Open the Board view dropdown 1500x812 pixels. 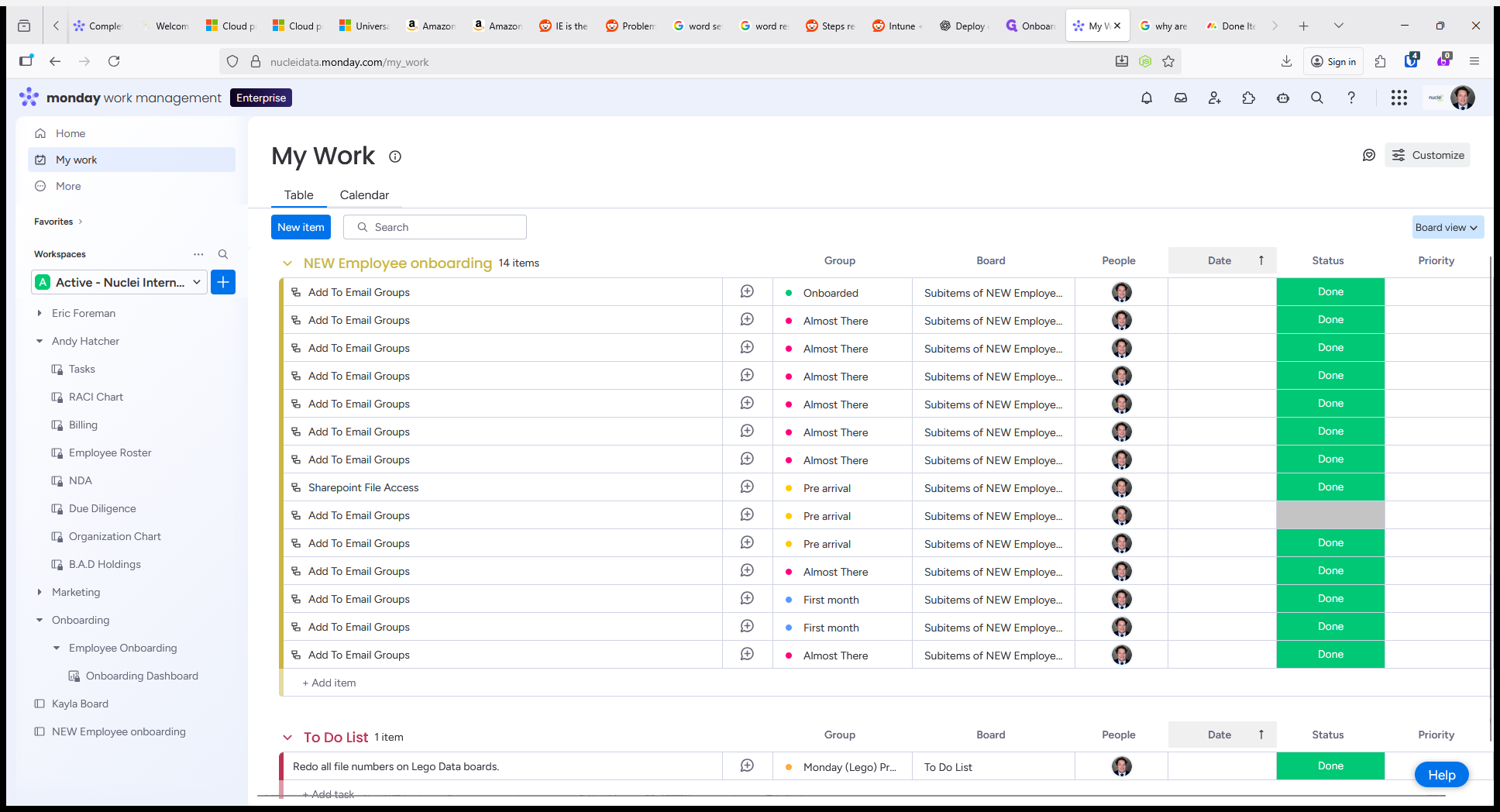coord(1447,227)
